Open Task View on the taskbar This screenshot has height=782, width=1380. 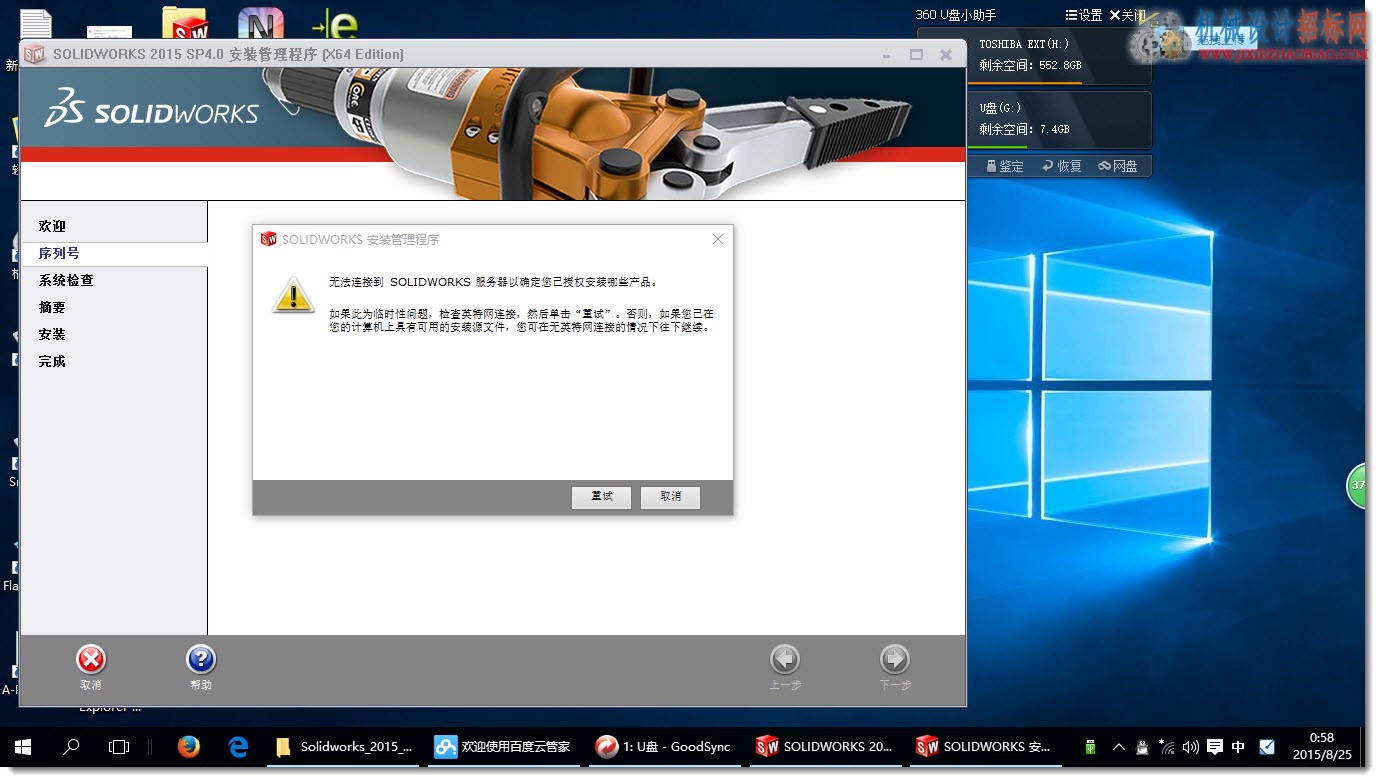[119, 747]
